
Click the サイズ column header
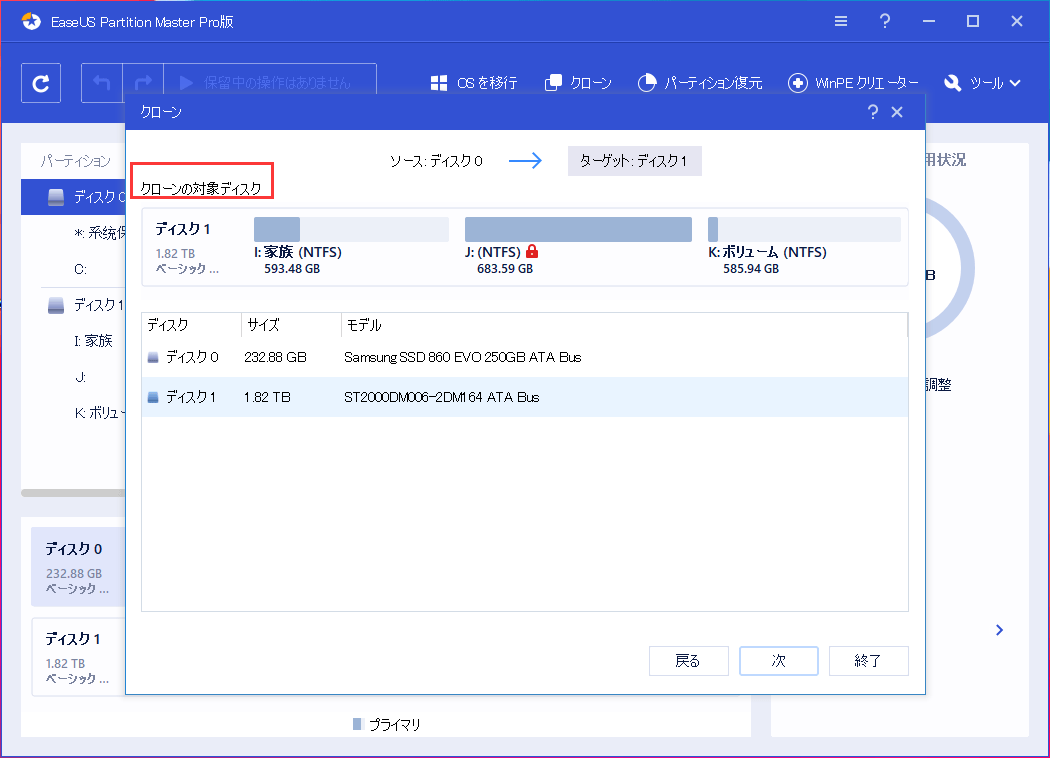(291, 325)
